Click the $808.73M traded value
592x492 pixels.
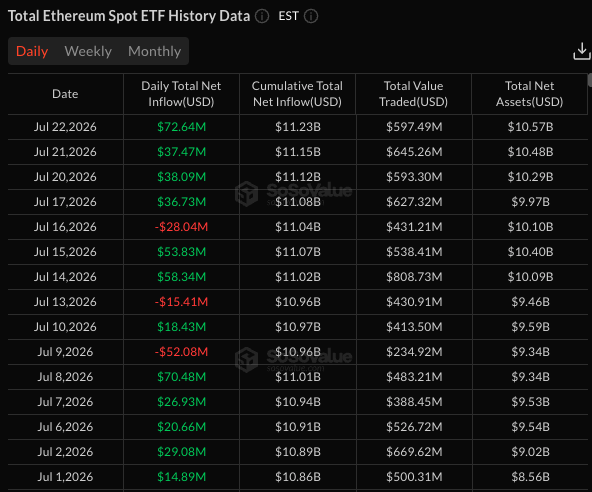(414, 277)
